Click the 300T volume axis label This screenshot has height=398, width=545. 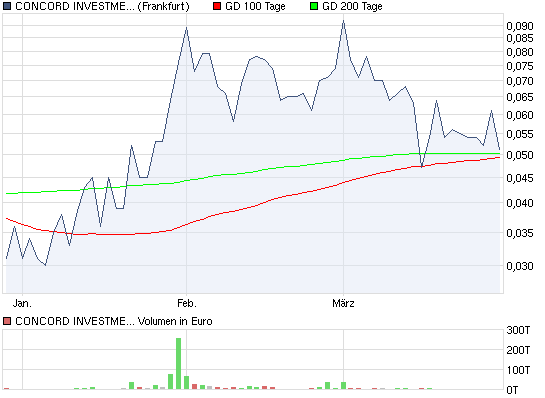click(518, 330)
